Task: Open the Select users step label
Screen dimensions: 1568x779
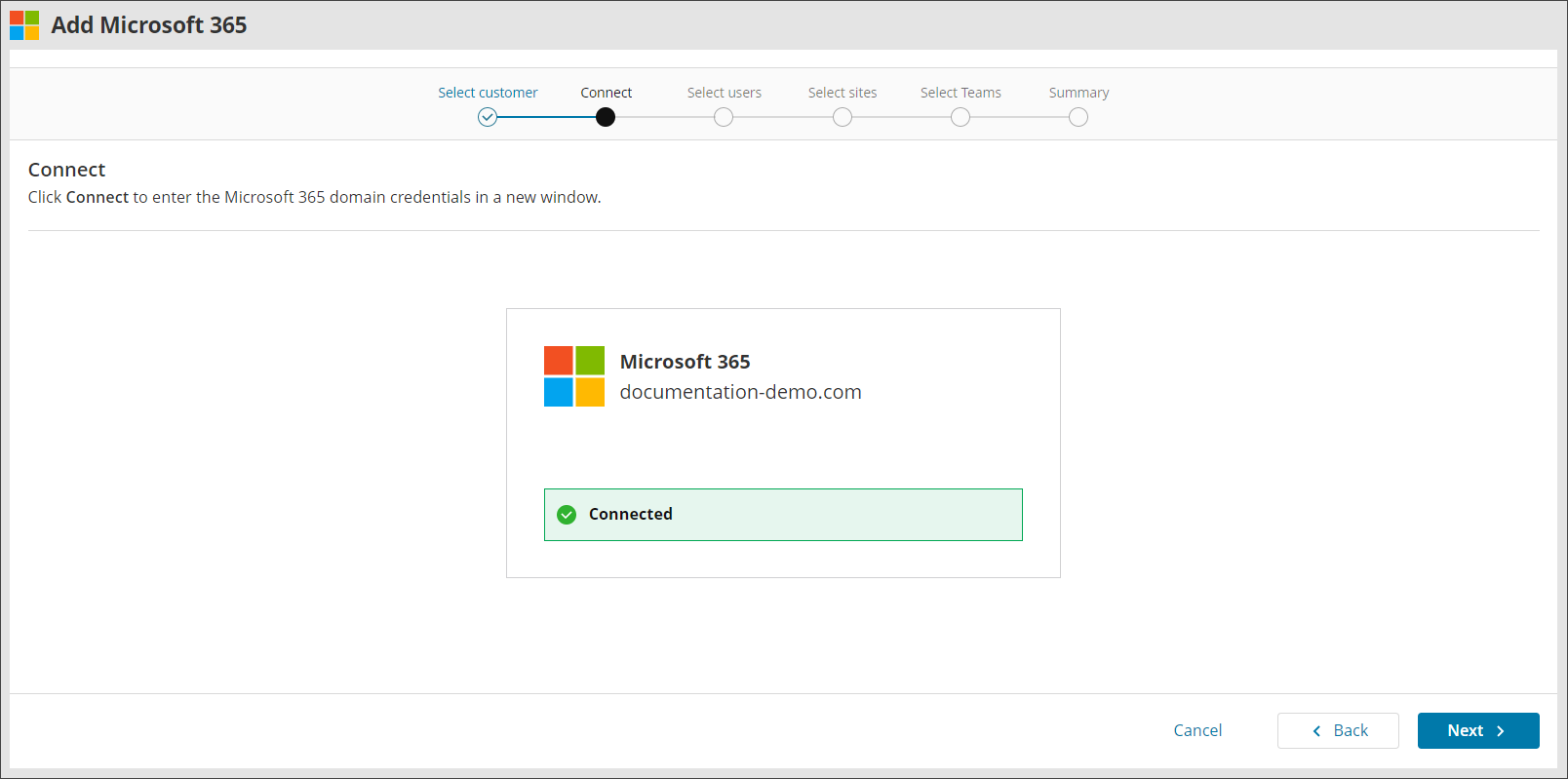Action: [724, 93]
